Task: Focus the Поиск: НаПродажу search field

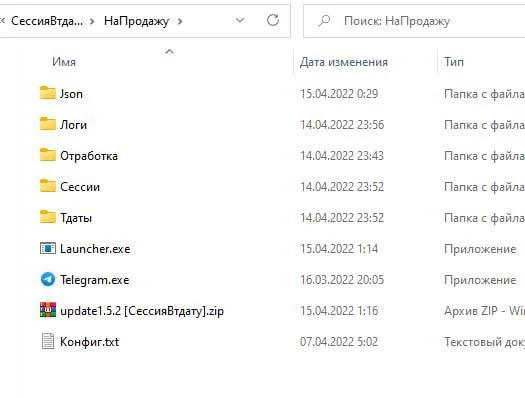Action: (x=414, y=21)
